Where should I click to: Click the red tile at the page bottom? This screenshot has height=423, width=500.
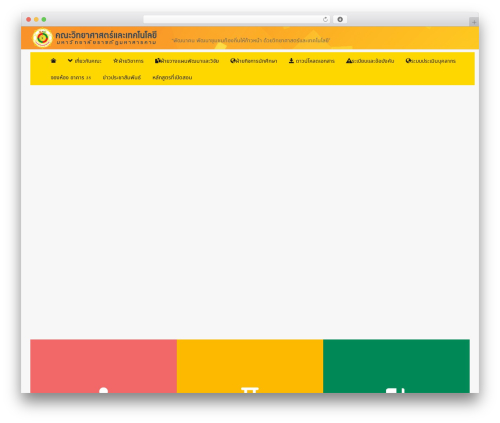[x=103, y=366]
